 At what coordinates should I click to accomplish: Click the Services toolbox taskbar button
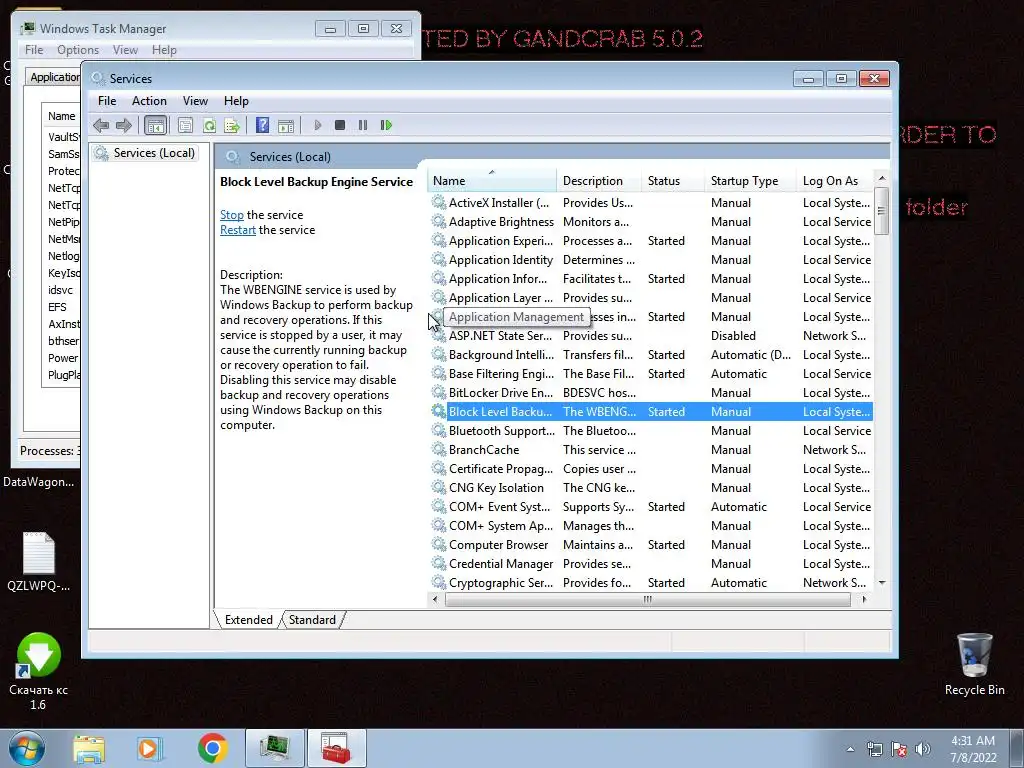coord(336,748)
